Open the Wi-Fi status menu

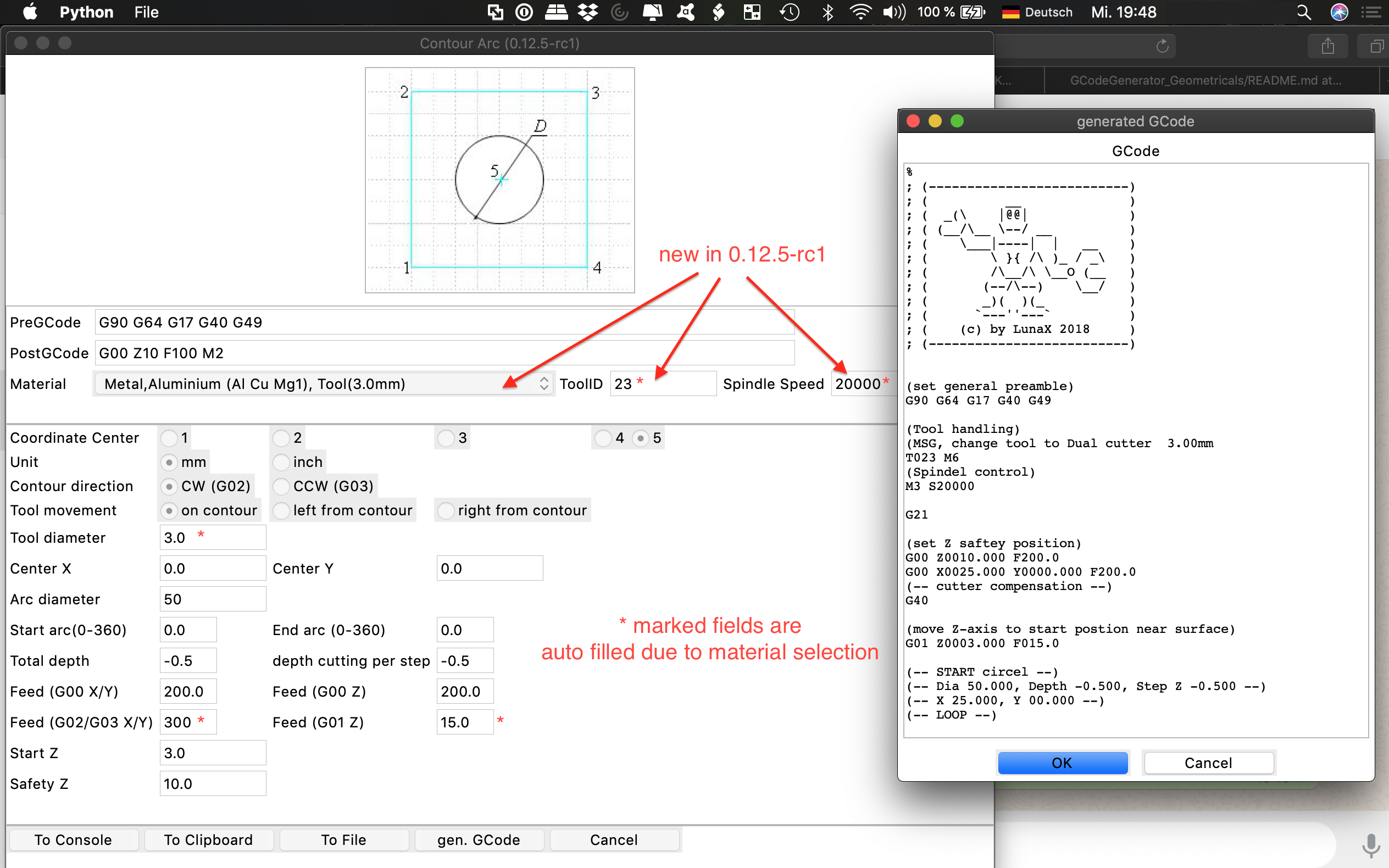(860, 12)
